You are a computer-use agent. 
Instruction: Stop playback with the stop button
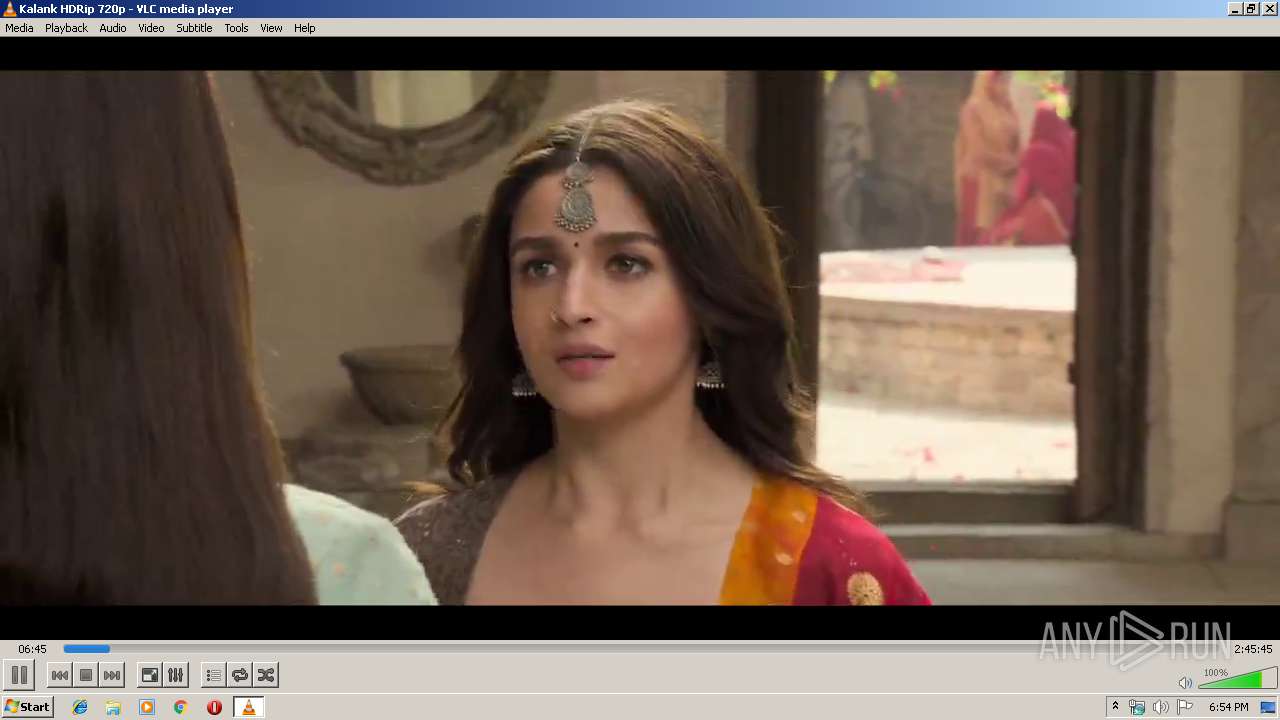click(x=86, y=675)
